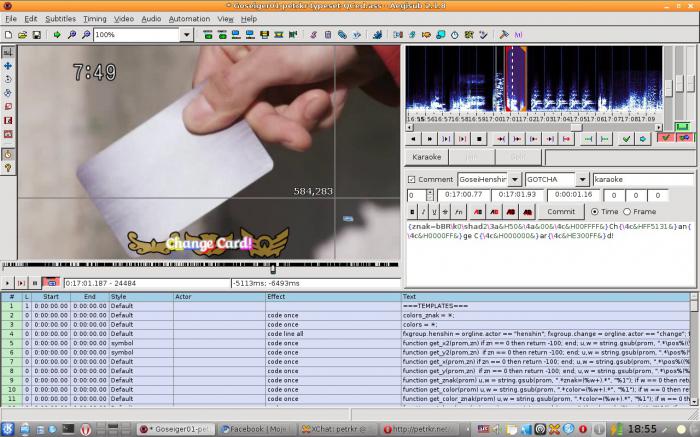This screenshot has height=437, width=700.
Task: Click the primary color AB button
Action: pyautogui.click(x=478, y=212)
